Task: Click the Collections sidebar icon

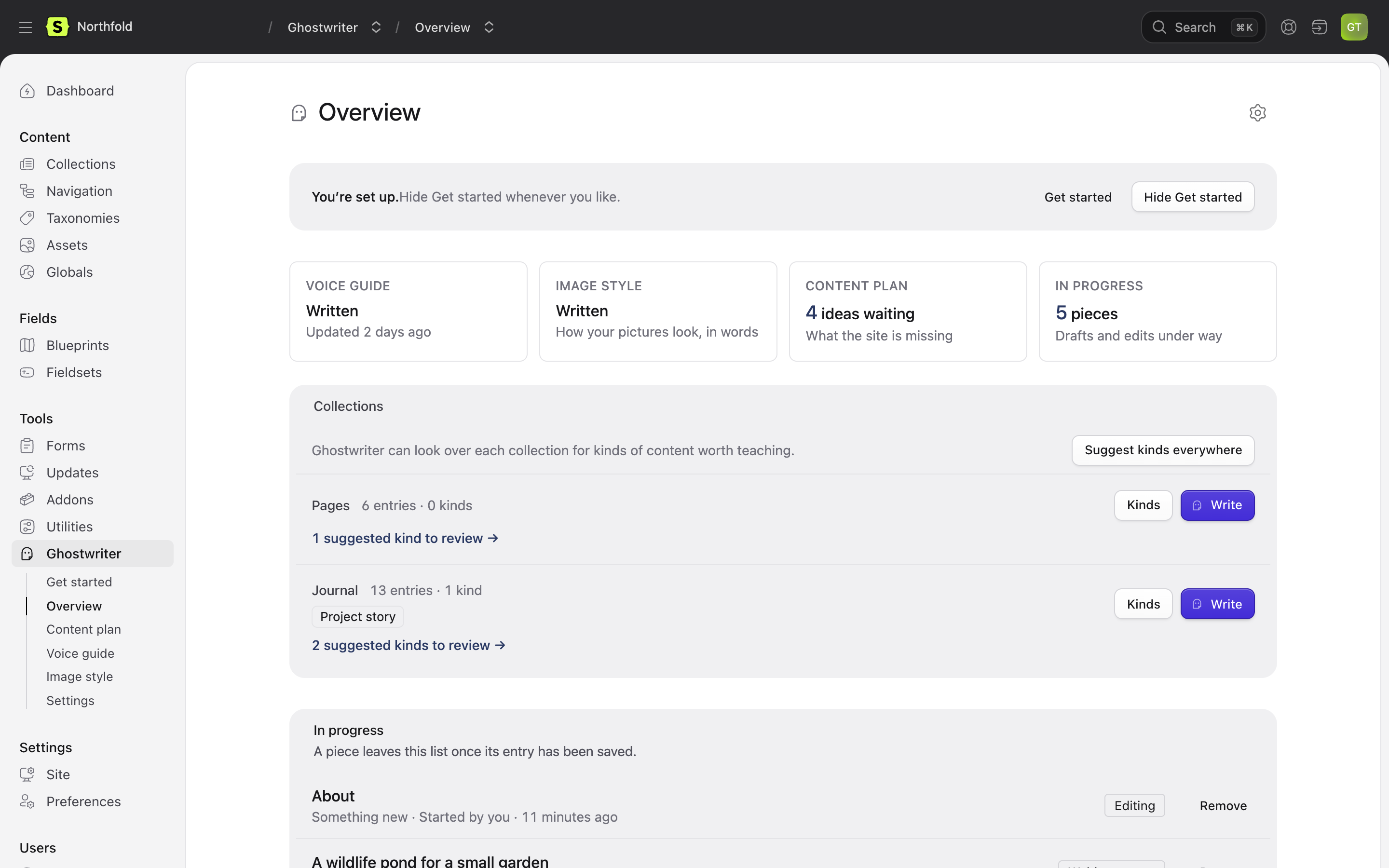Action: click(x=27, y=164)
